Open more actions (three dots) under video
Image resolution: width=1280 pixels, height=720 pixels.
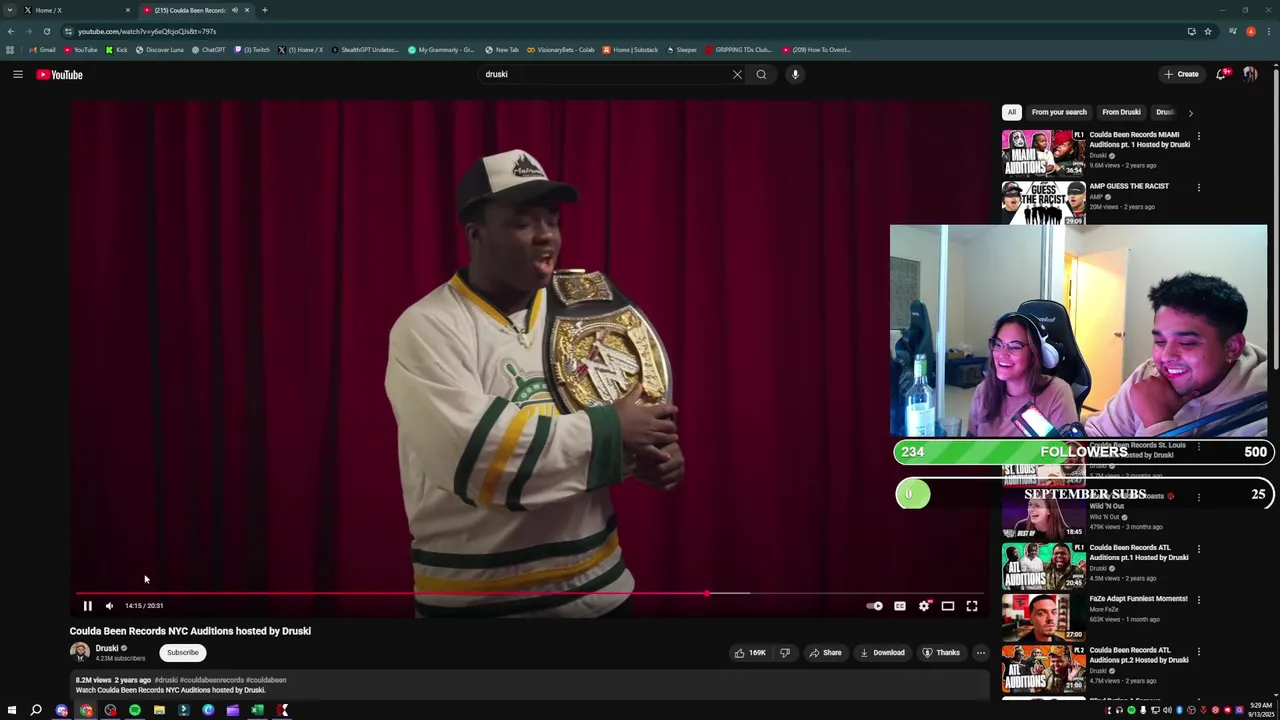coord(981,653)
